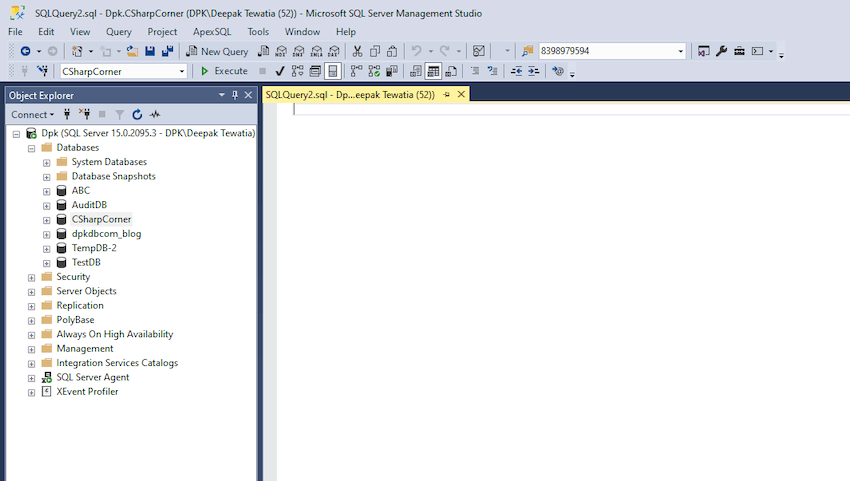Expand the Security folder
The image size is (850, 481).
[31, 278]
